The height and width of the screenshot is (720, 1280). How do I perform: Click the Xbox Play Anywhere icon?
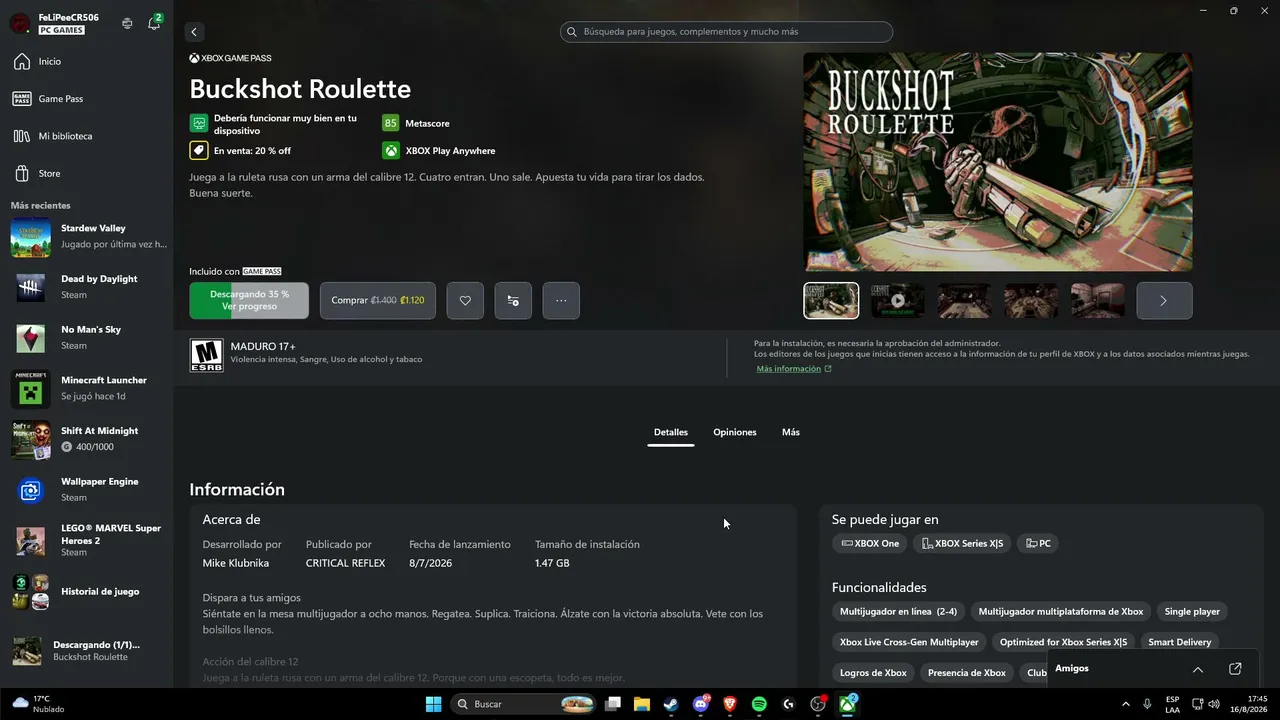point(390,151)
